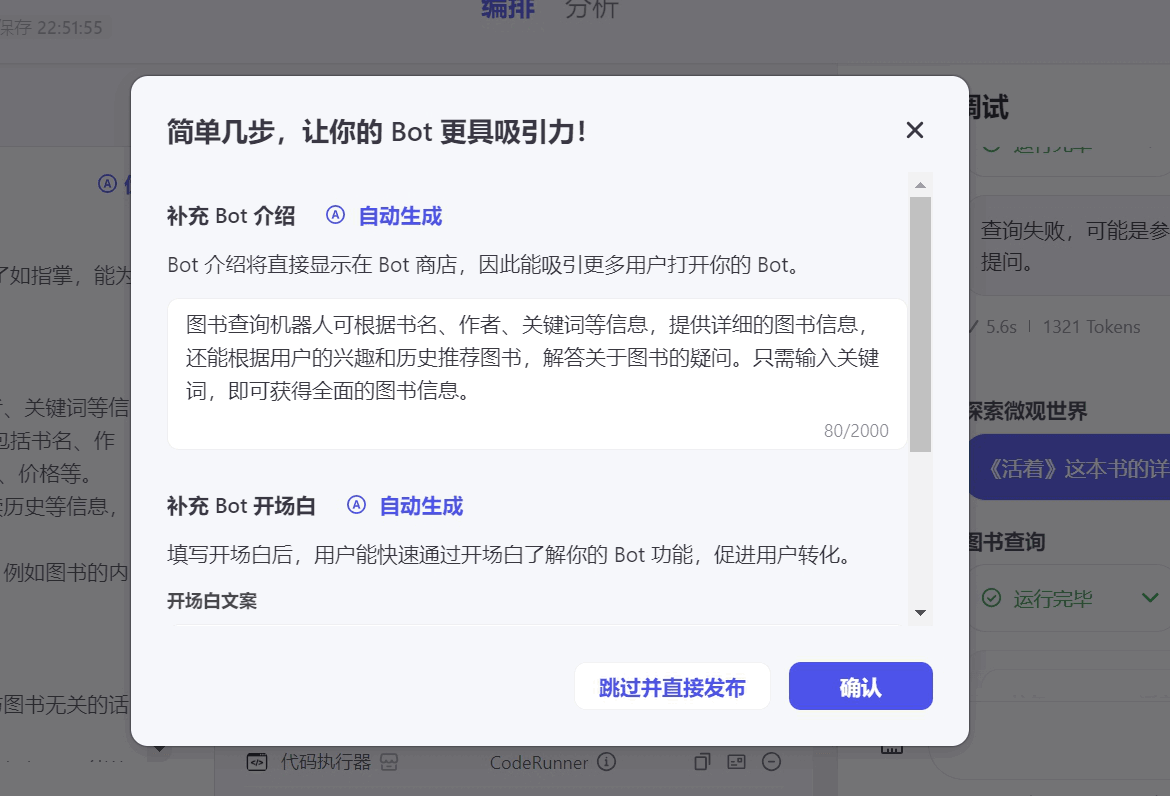
Task: Click the 5.6s duration text
Action: (x=1001, y=327)
